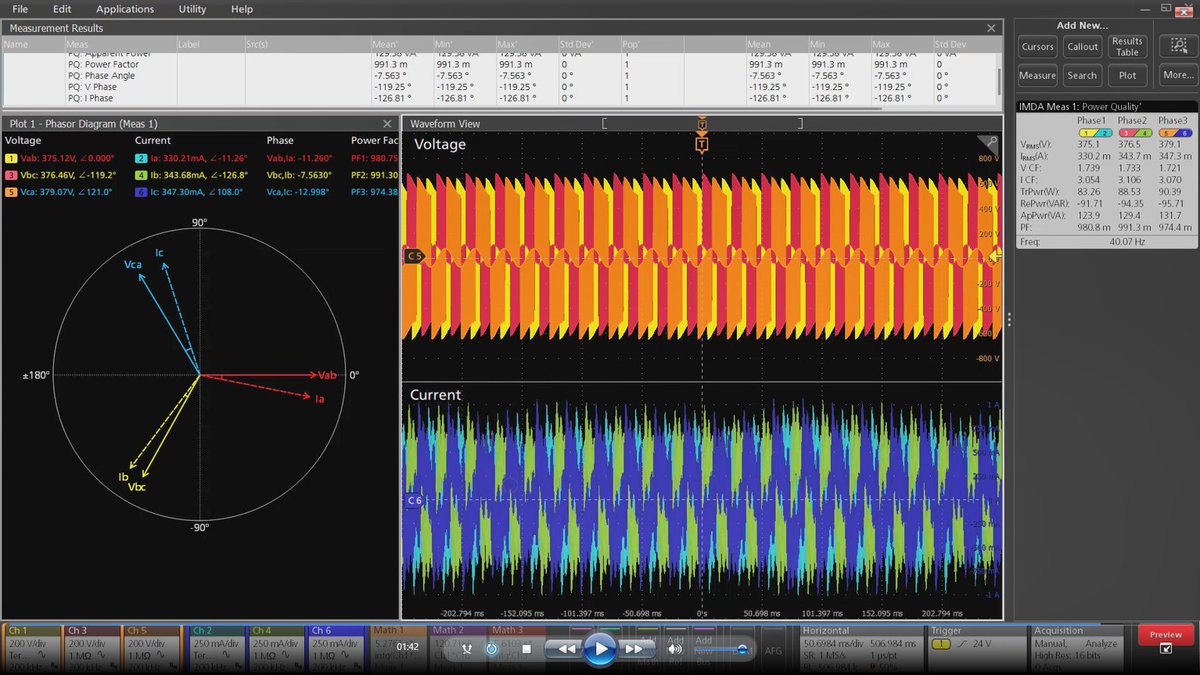1200x675 pixels.
Task: Open the File menu
Action: click(20, 9)
